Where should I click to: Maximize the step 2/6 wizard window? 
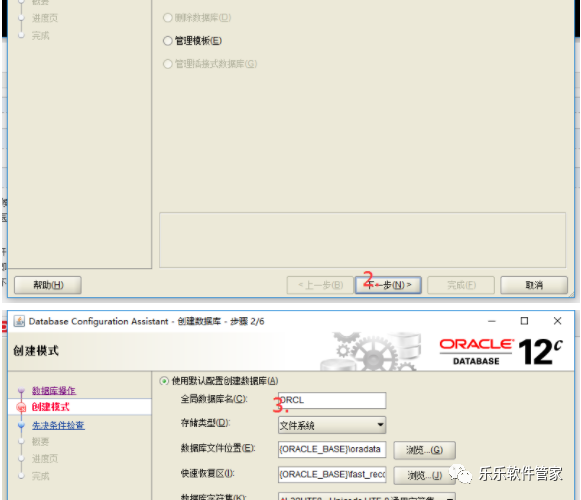pyautogui.click(x=524, y=321)
